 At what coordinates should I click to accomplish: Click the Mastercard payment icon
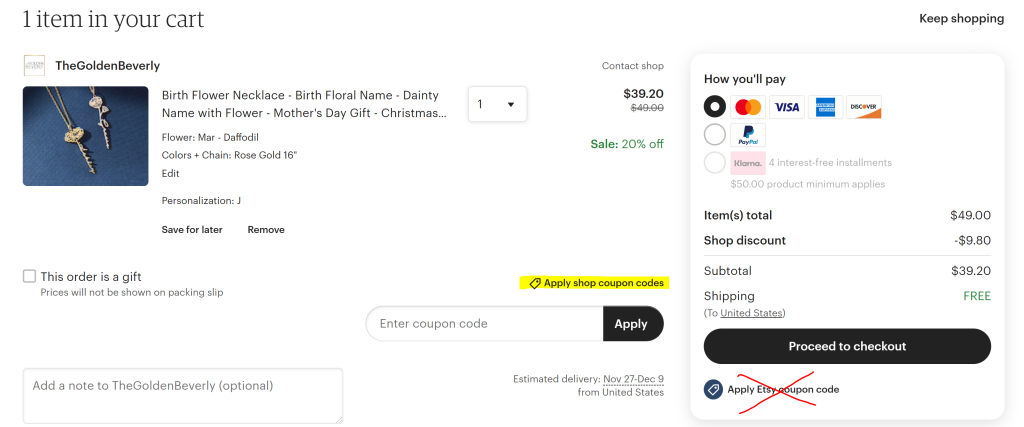(747, 107)
